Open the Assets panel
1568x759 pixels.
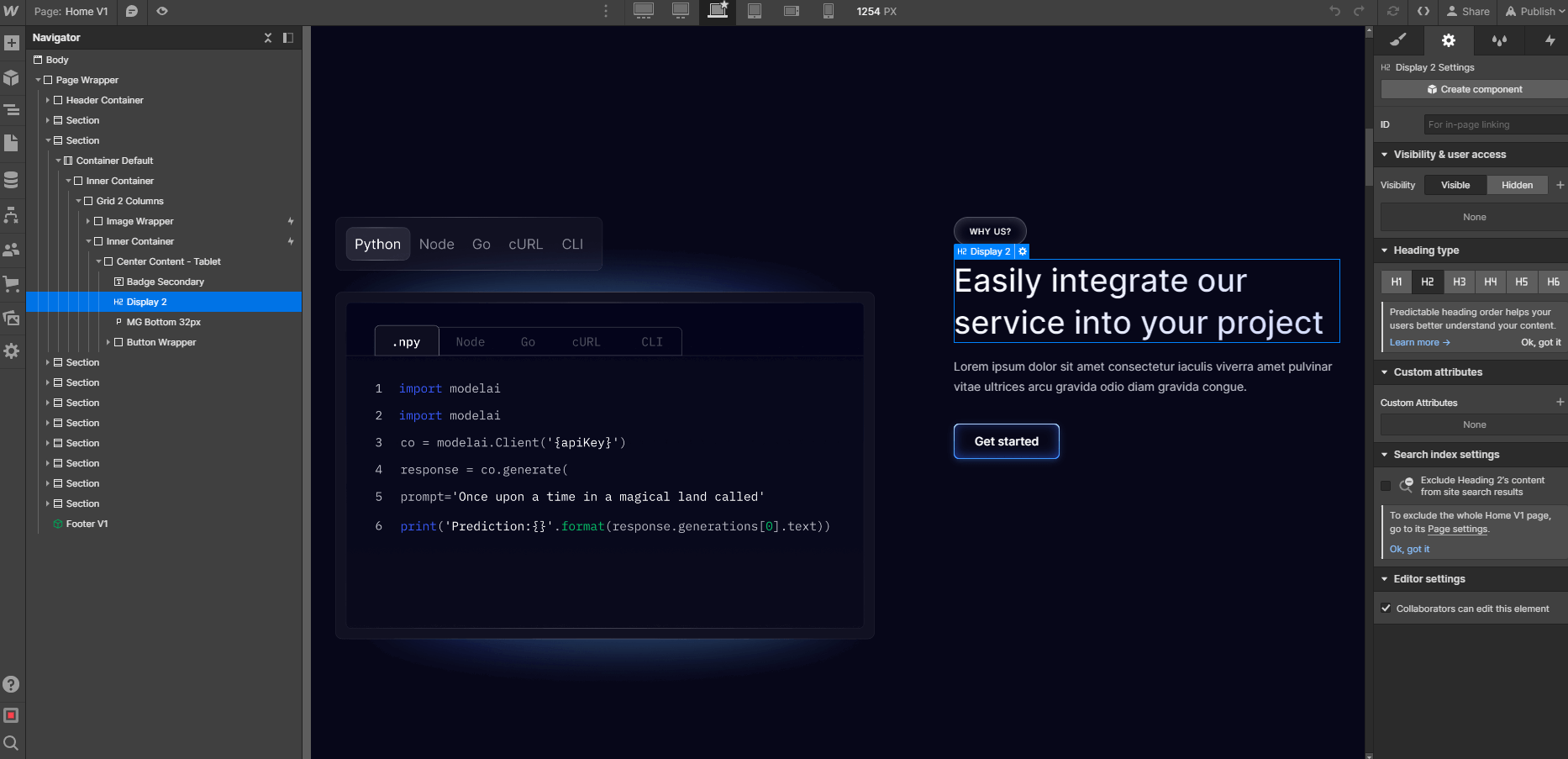point(12,318)
